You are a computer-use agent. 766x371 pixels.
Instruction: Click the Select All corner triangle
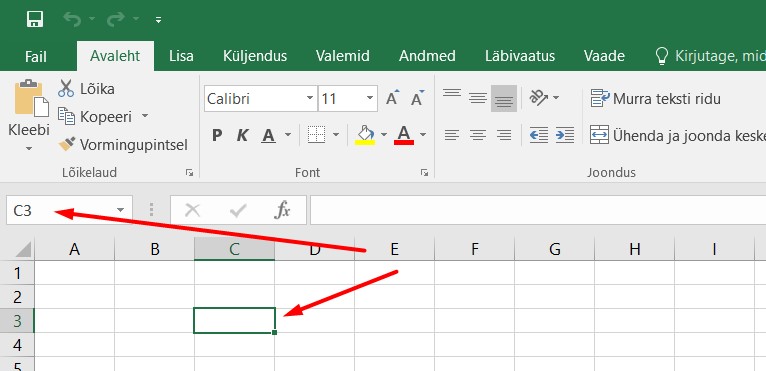pyautogui.click(x=22, y=249)
